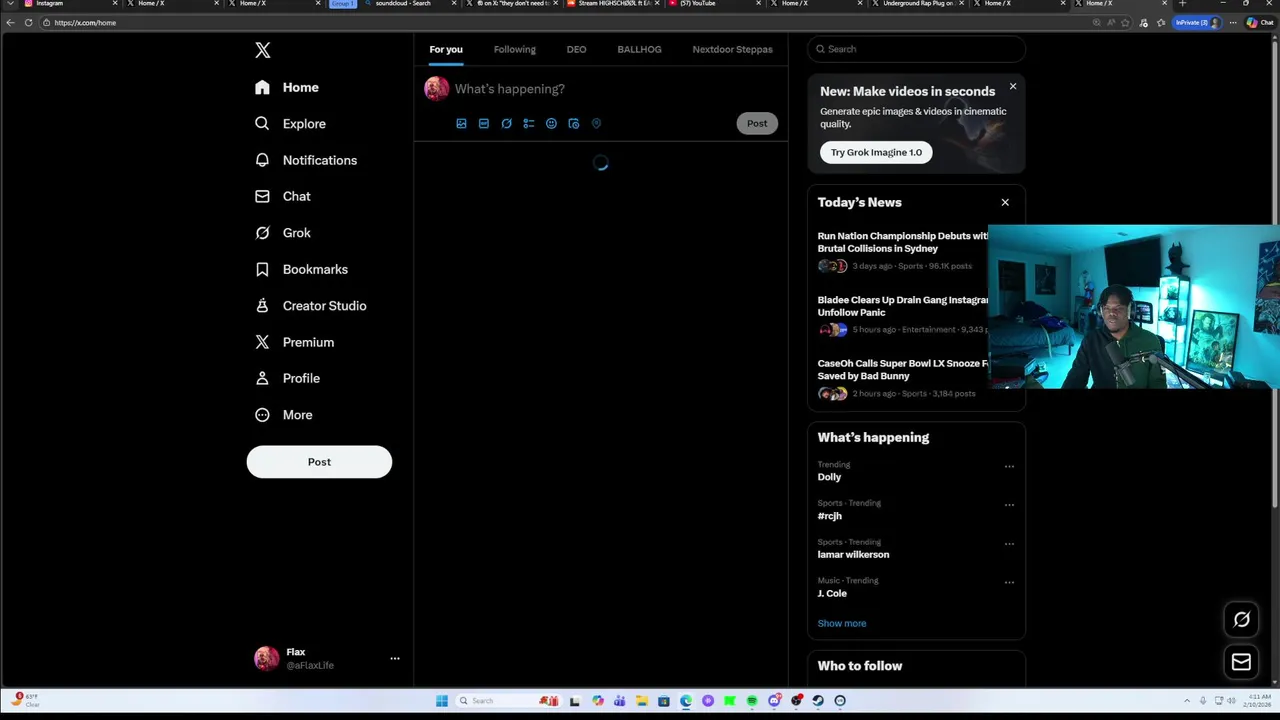
Task: Tag a location in composer
Action: click(596, 124)
